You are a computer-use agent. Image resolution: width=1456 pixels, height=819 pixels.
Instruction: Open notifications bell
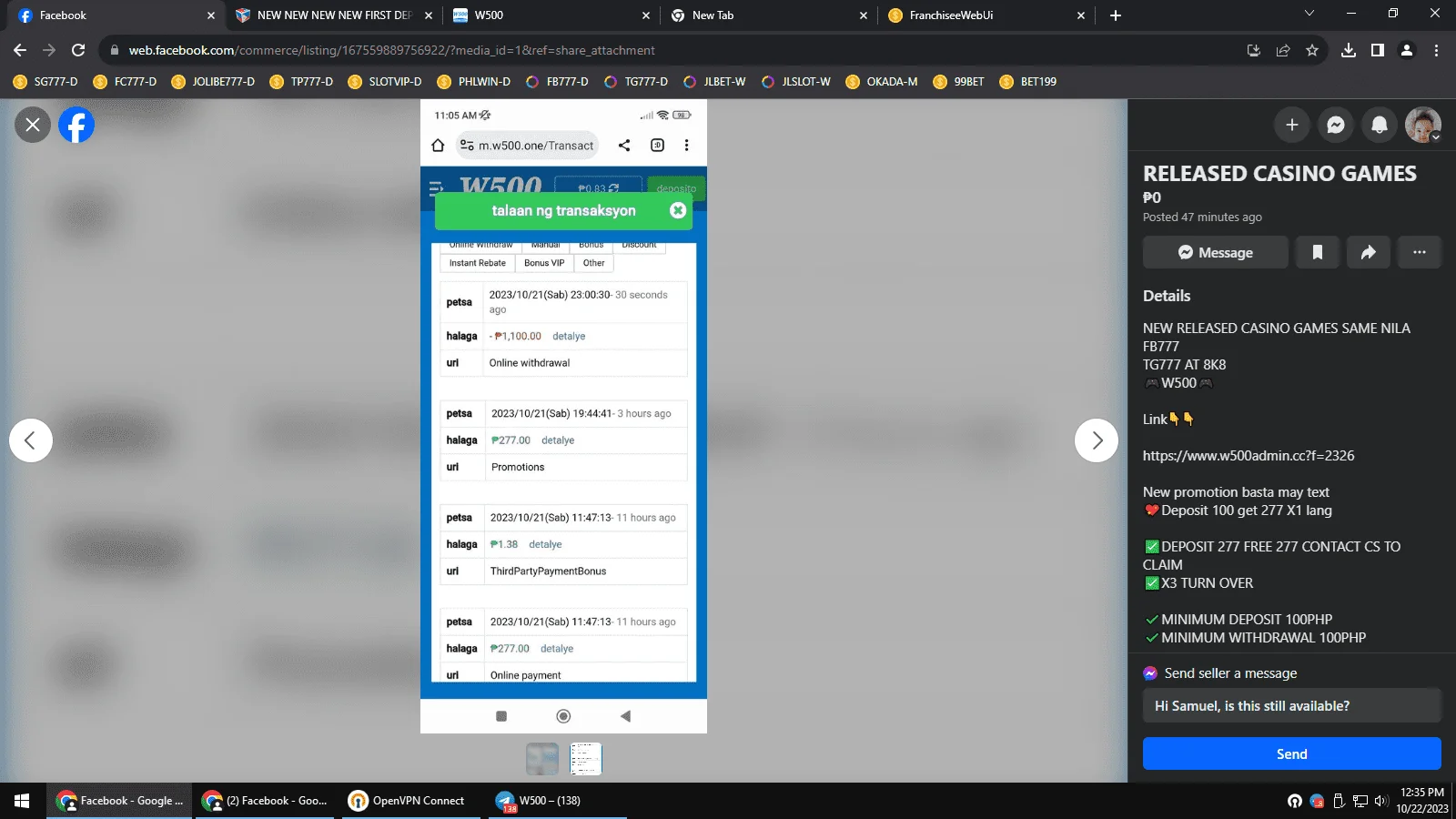[1380, 125]
